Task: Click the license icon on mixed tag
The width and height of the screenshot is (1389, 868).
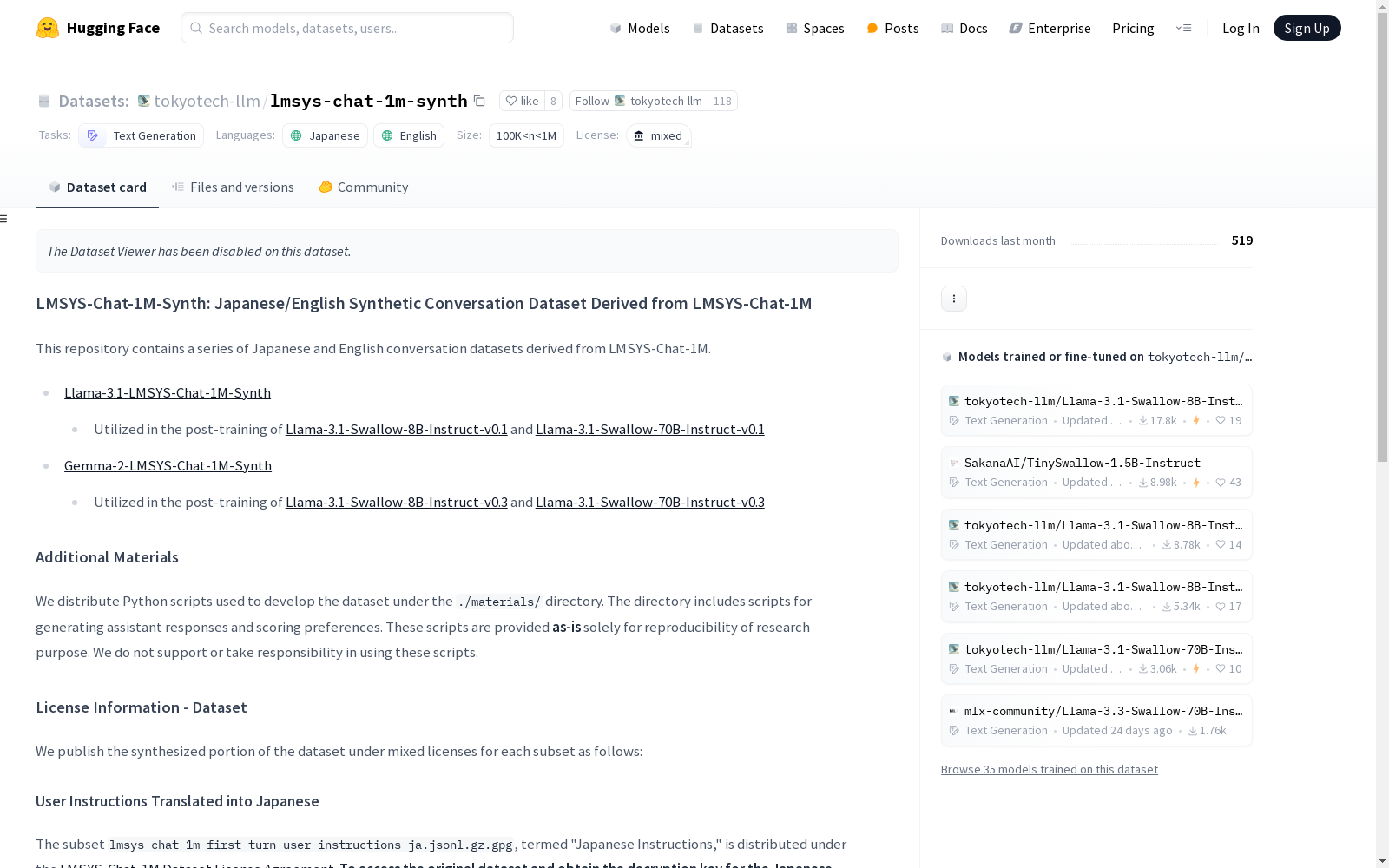Action: pyautogui.click(x=639, y=135)
